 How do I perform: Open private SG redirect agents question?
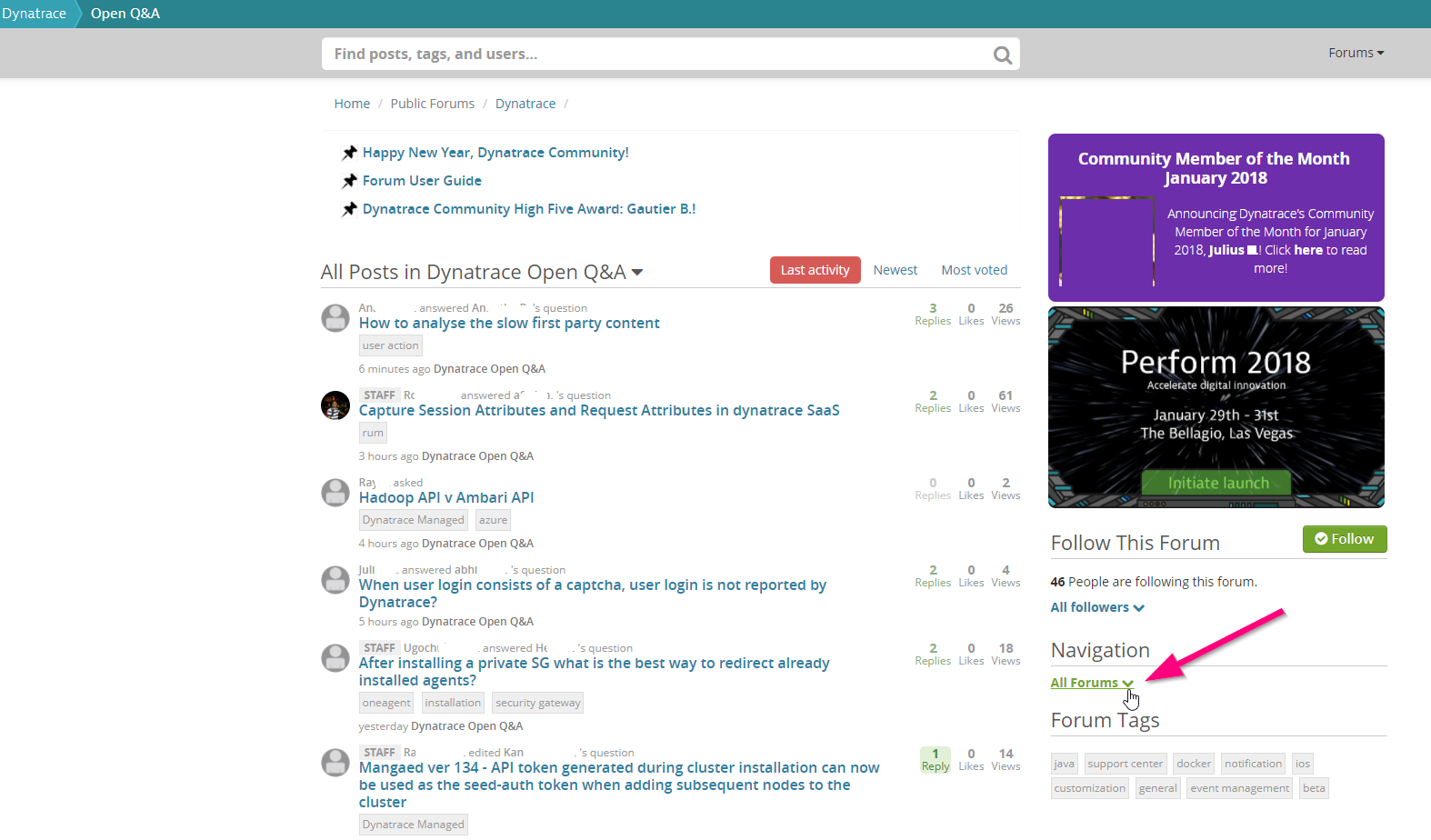[x=594, y=672]
